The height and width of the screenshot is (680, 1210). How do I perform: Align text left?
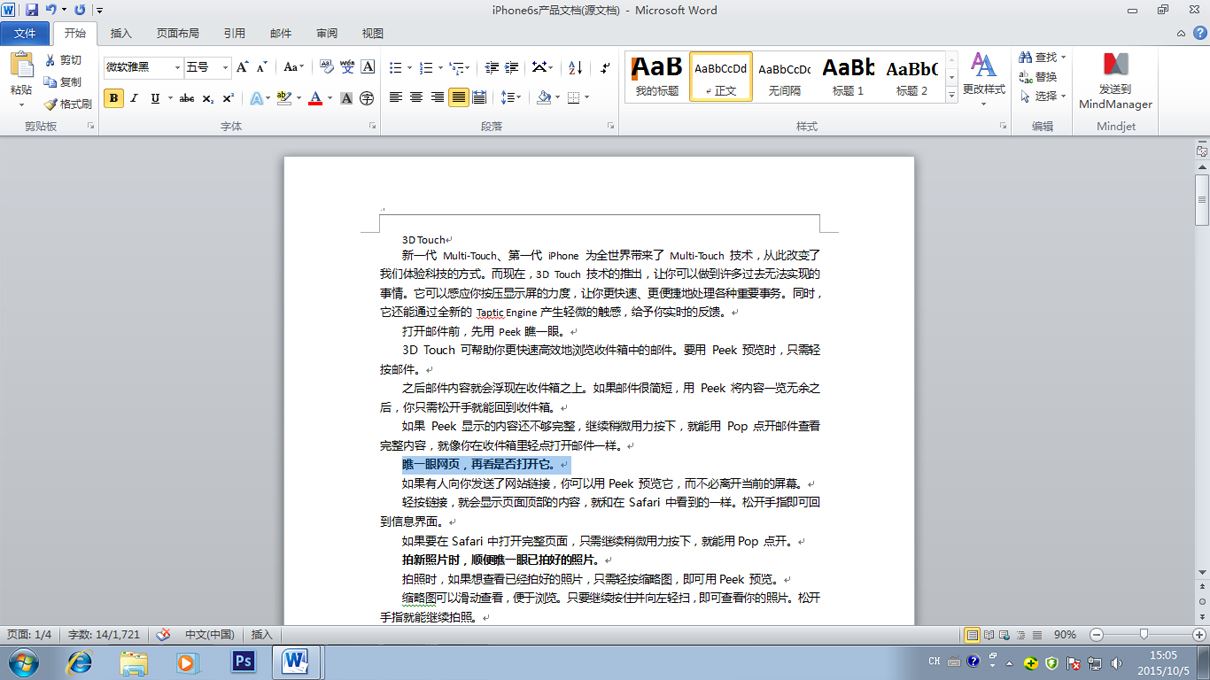(396, 98)
